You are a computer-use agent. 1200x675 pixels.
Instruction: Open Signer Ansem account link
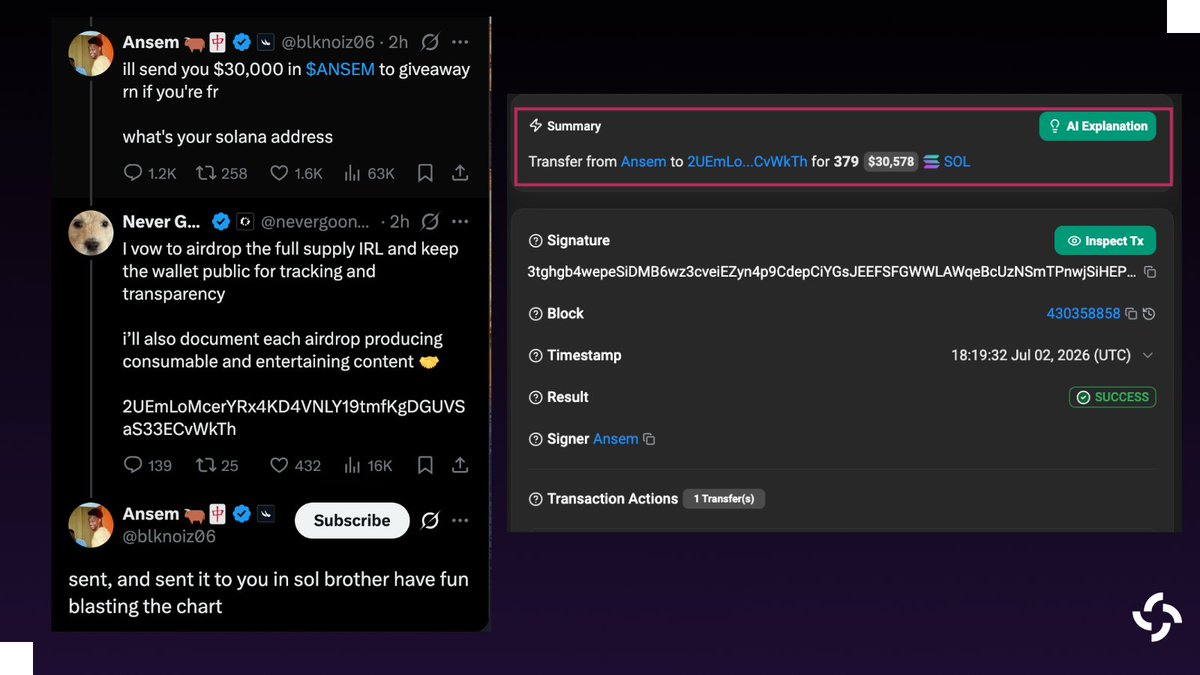pos(615,439)
